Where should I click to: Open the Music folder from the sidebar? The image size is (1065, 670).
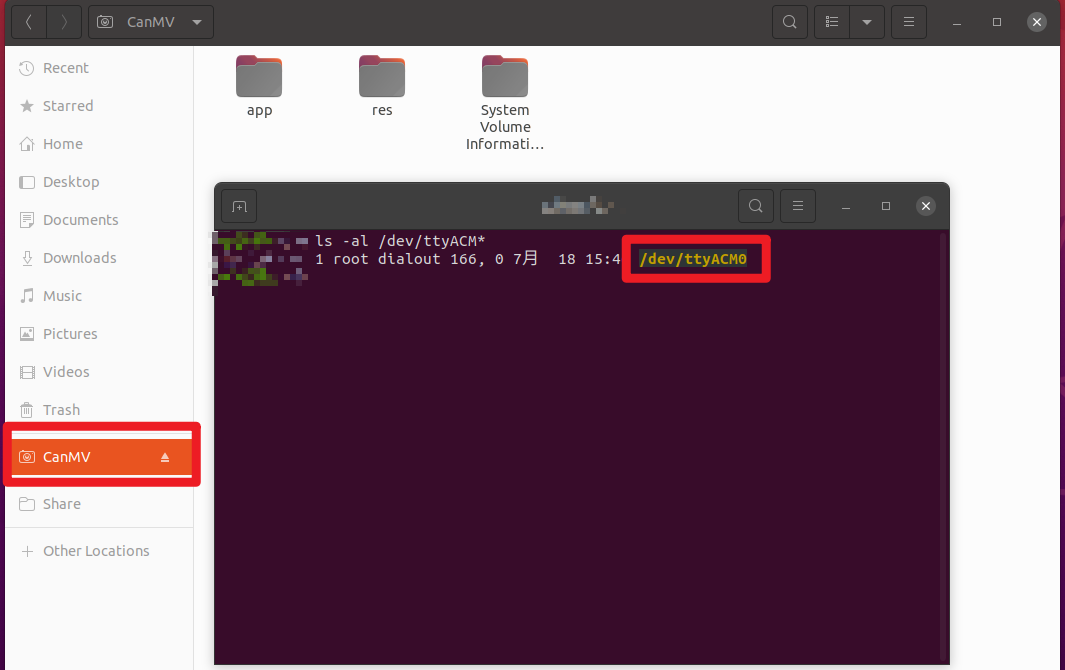click(62, 295)
